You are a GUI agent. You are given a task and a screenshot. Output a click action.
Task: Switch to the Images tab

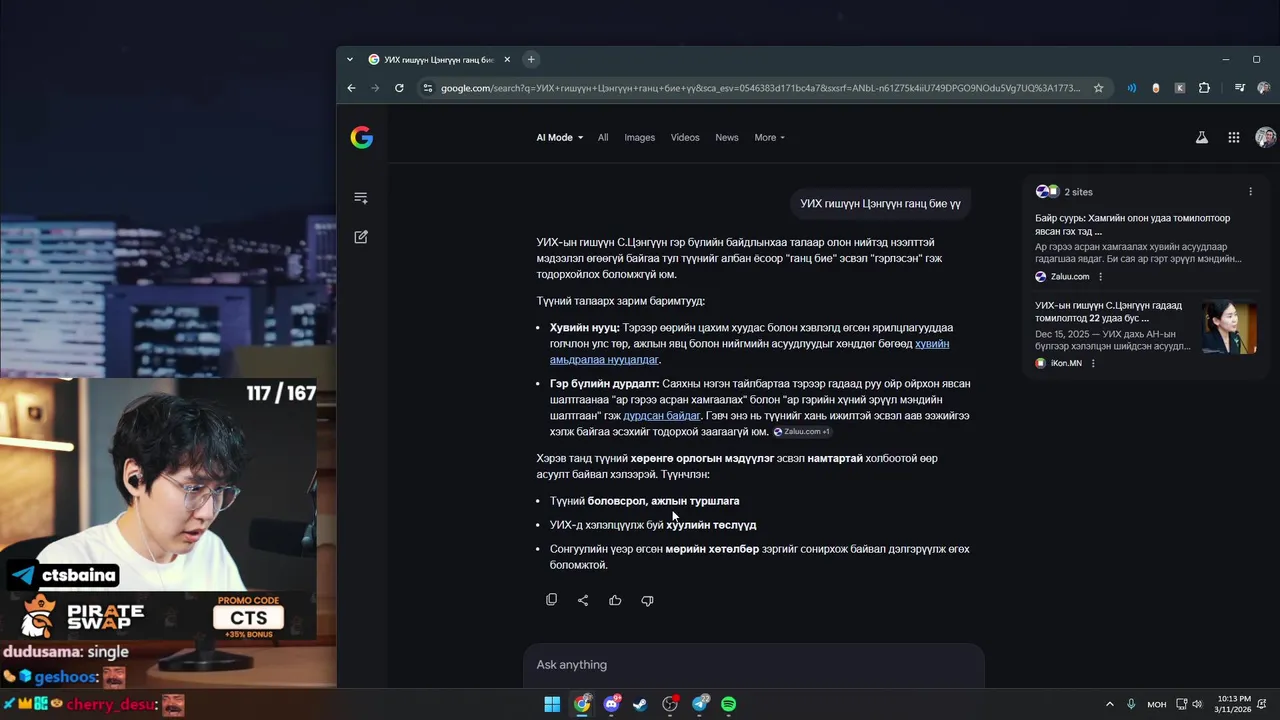[640, 138]
